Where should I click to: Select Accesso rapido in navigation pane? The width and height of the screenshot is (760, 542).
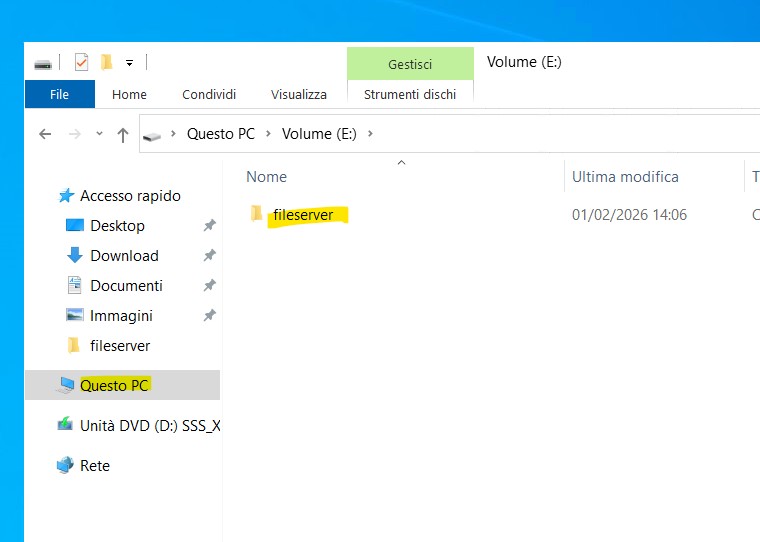130,196
